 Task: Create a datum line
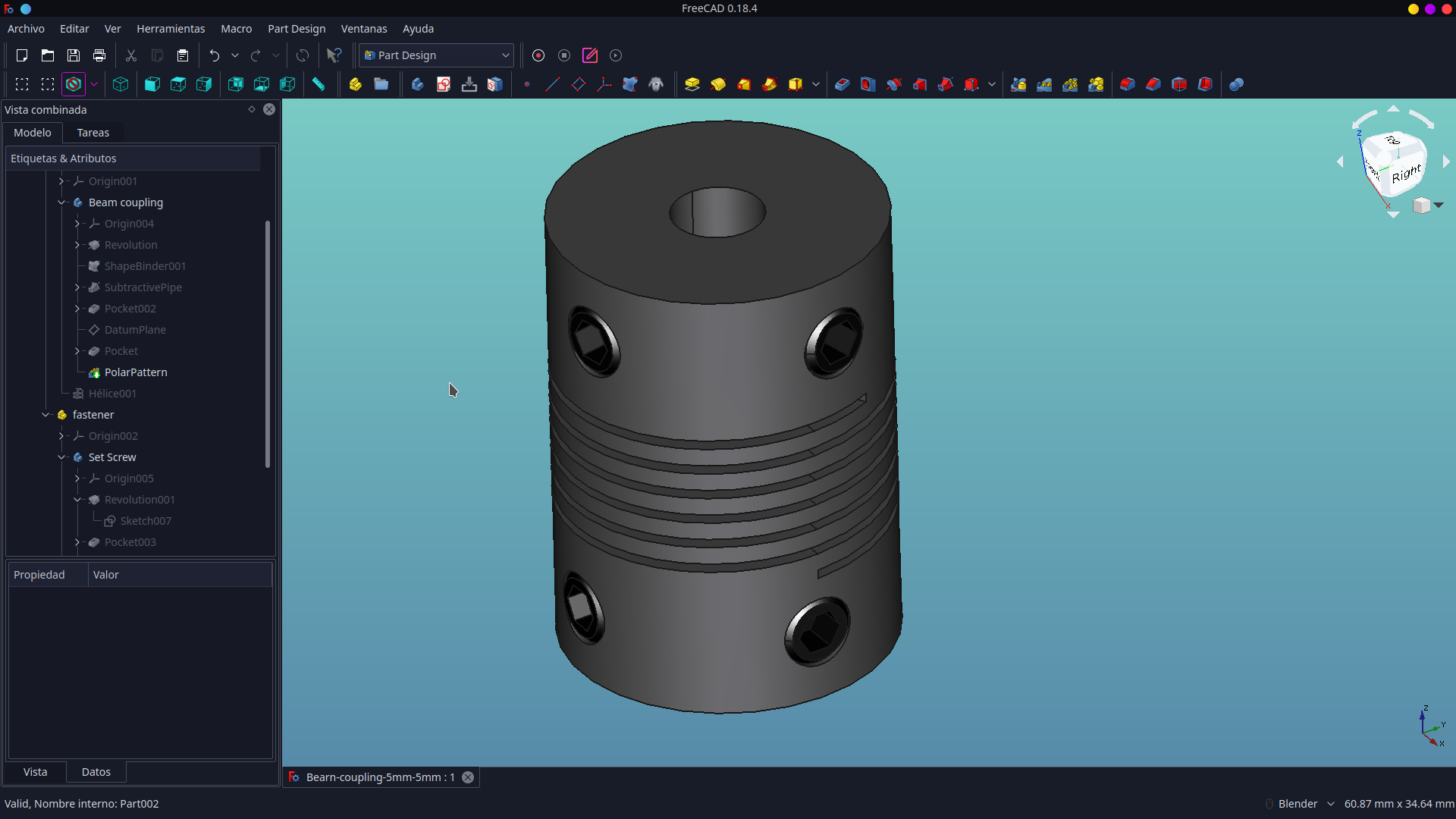[553, 84]
